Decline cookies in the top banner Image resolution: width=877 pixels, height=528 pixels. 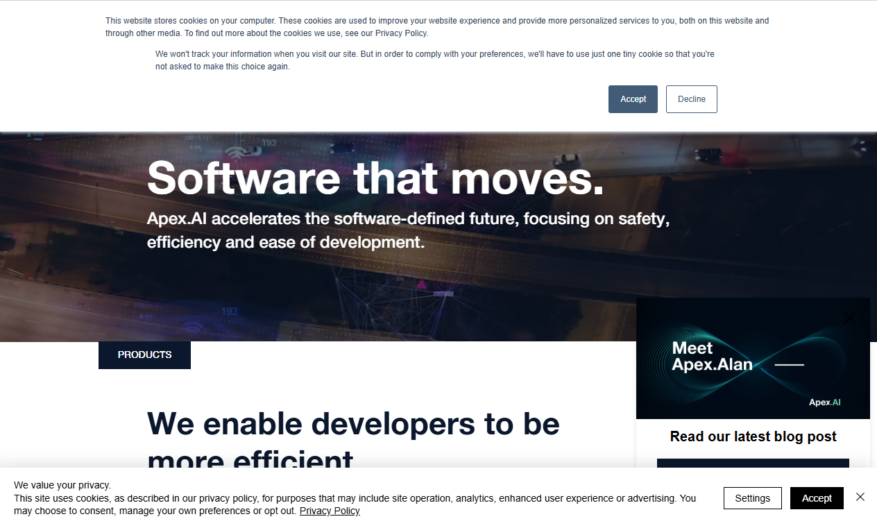point(691,99)
